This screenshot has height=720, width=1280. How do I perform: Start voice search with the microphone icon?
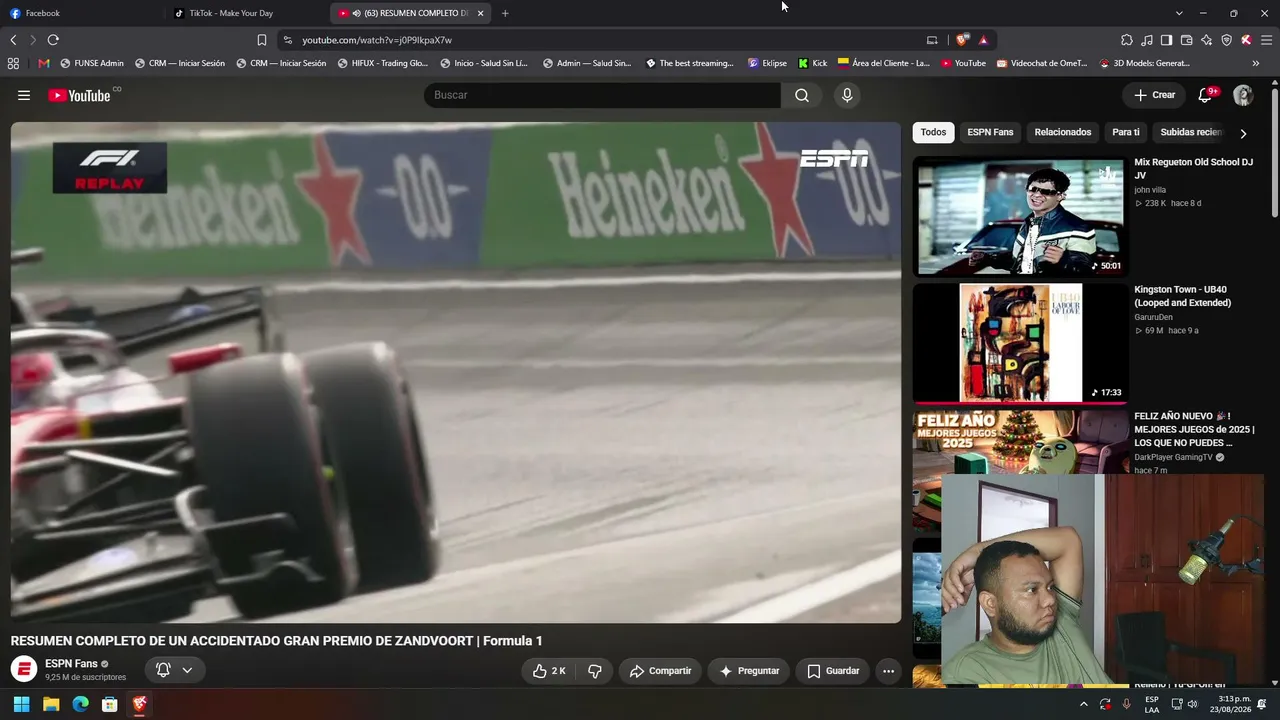pyautogui.click(x=847, y=95)
